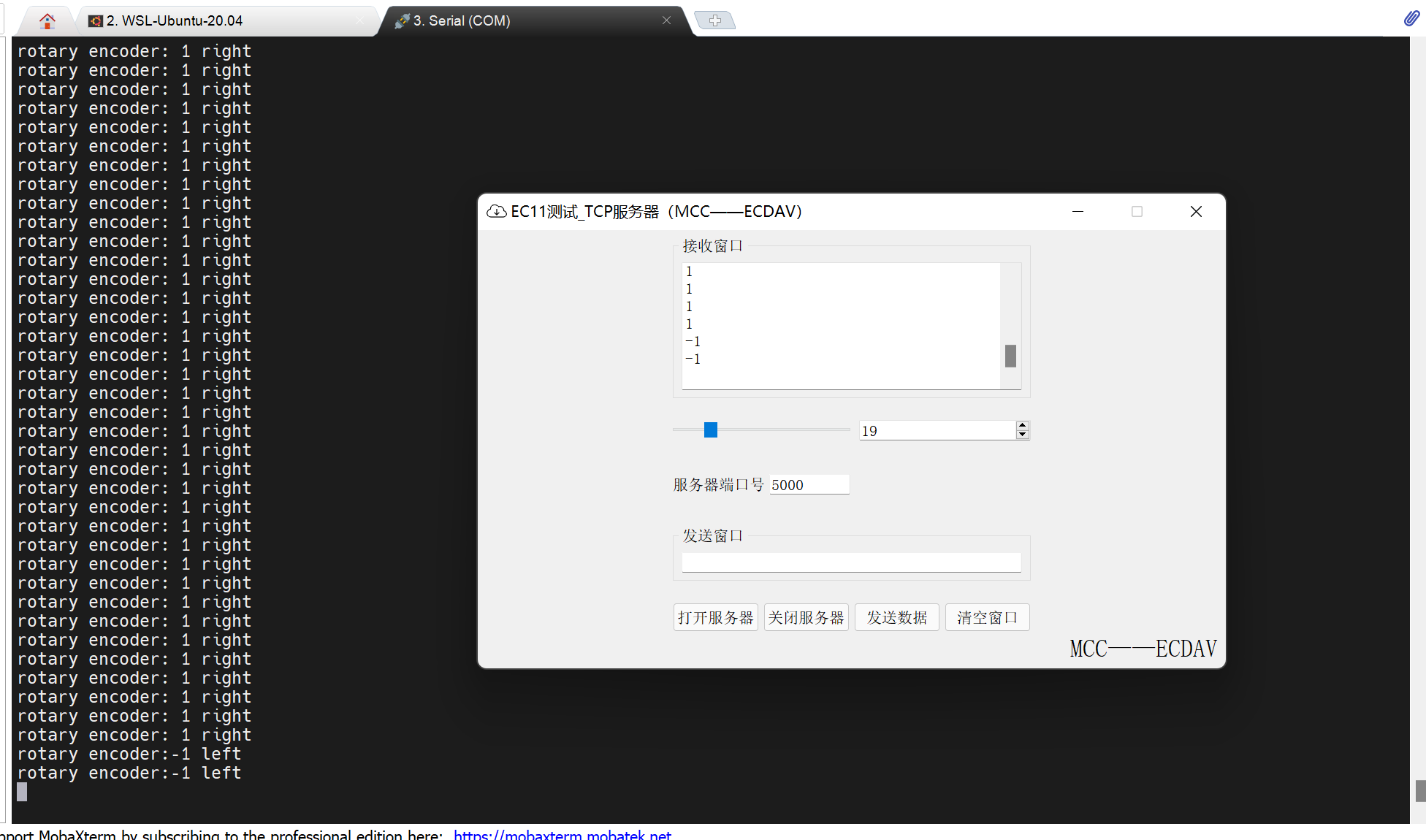Click the blue slider handle
1426x840 pixels.
click(709, 430)
